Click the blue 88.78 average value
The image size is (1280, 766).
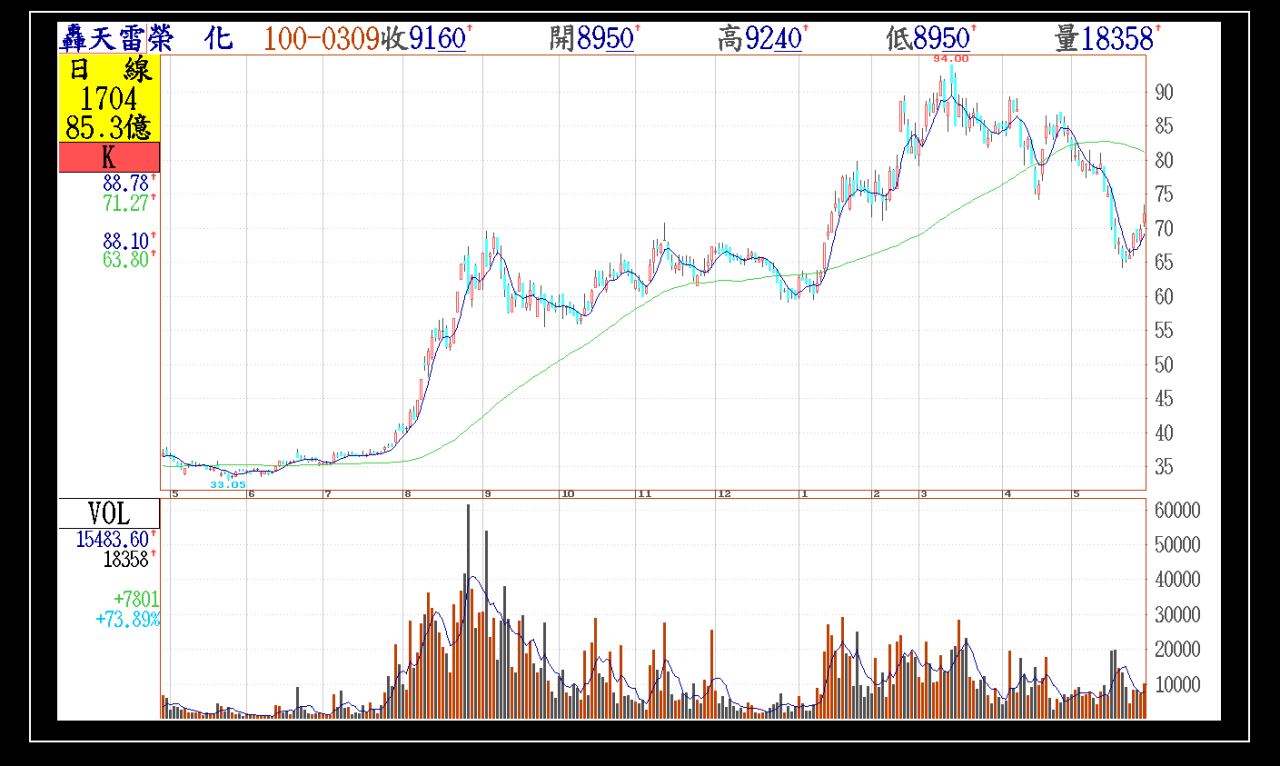click(125, 183)
